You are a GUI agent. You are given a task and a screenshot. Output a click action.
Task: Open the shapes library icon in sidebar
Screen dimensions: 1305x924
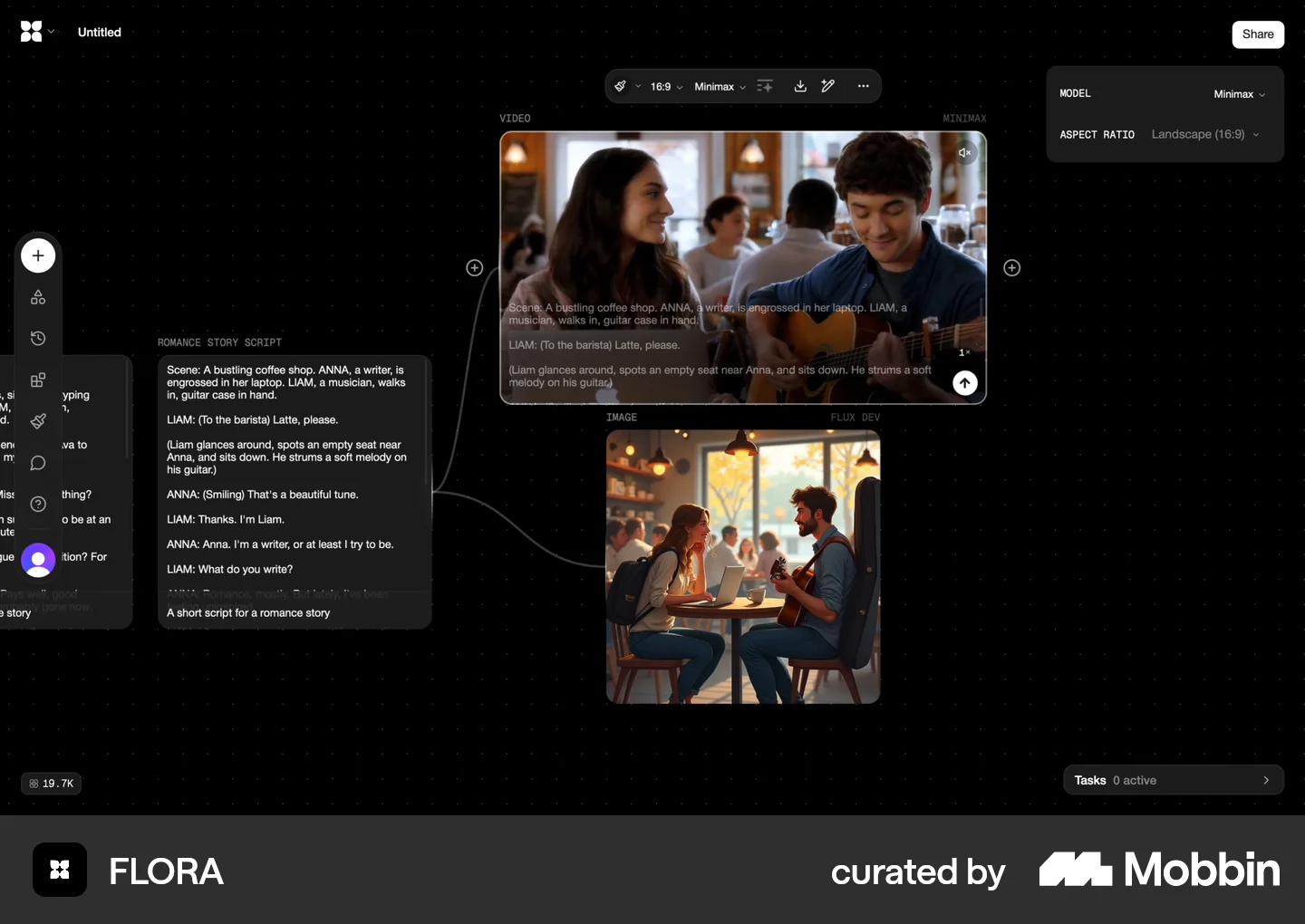38,297
